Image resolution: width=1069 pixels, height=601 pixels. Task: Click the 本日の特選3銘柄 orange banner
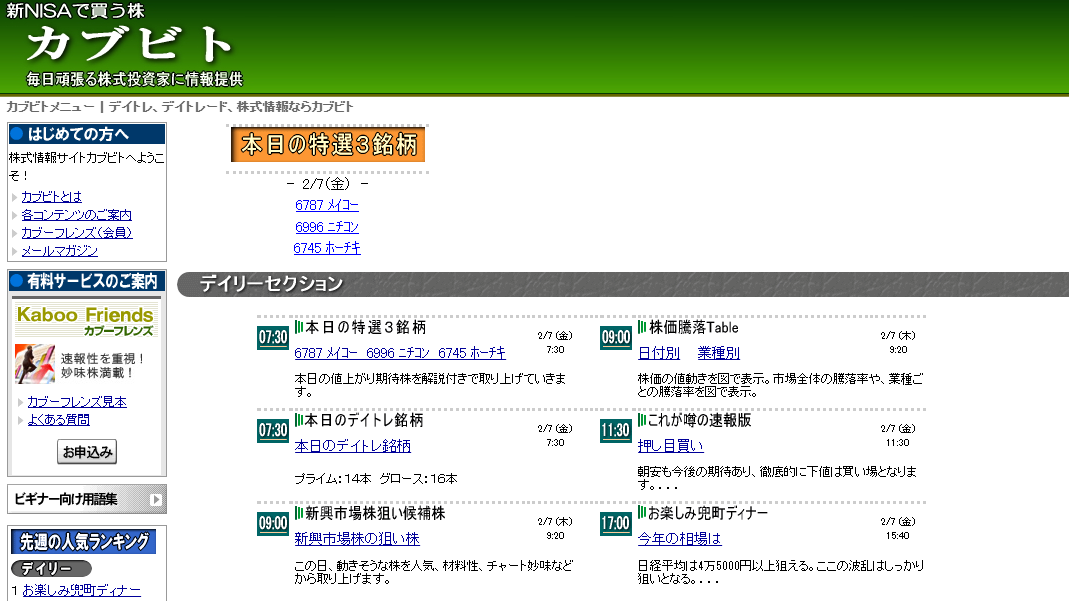[328, 144]
